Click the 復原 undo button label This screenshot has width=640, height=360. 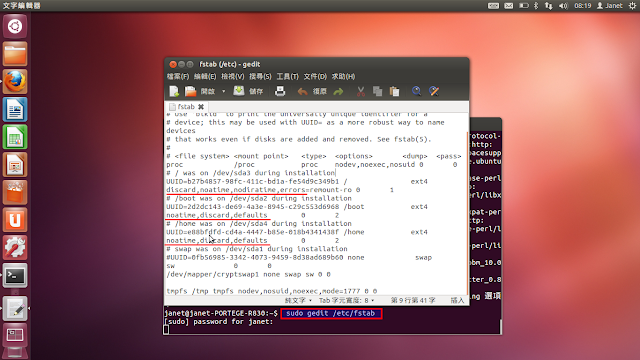click(x=320, y=91)
